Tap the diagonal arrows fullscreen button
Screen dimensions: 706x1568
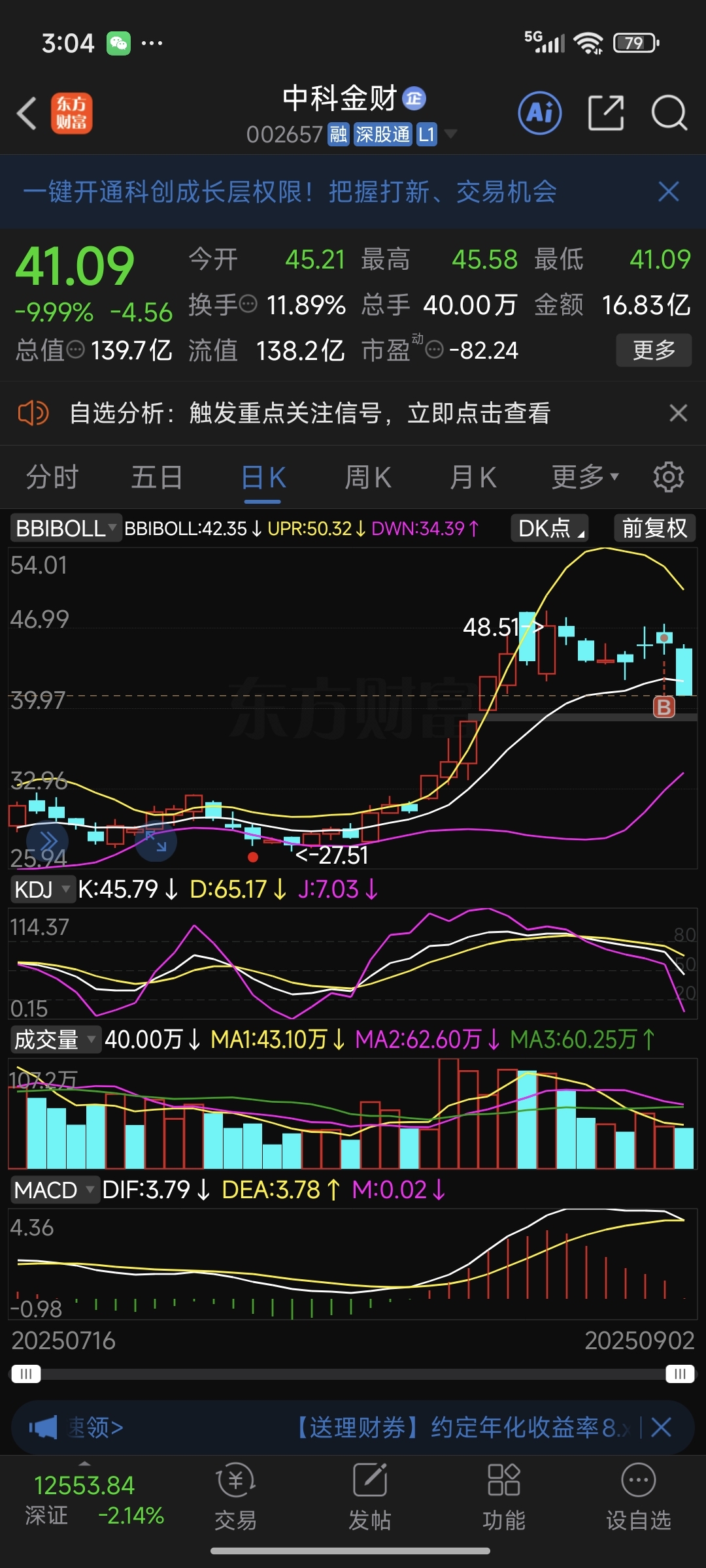[x=156, y=841]
